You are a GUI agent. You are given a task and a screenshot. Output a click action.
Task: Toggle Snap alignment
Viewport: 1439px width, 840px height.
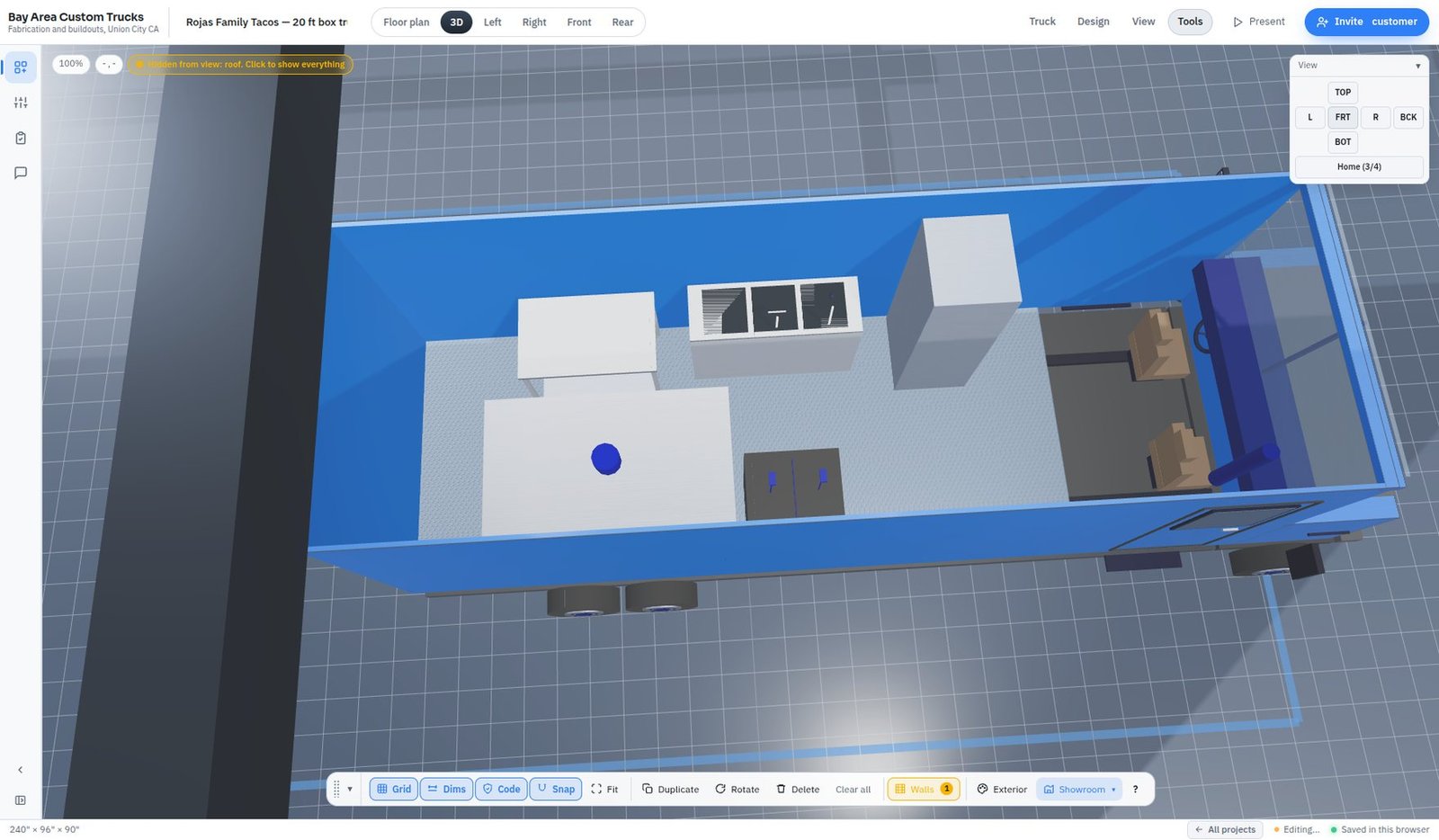tap(556, 790)
